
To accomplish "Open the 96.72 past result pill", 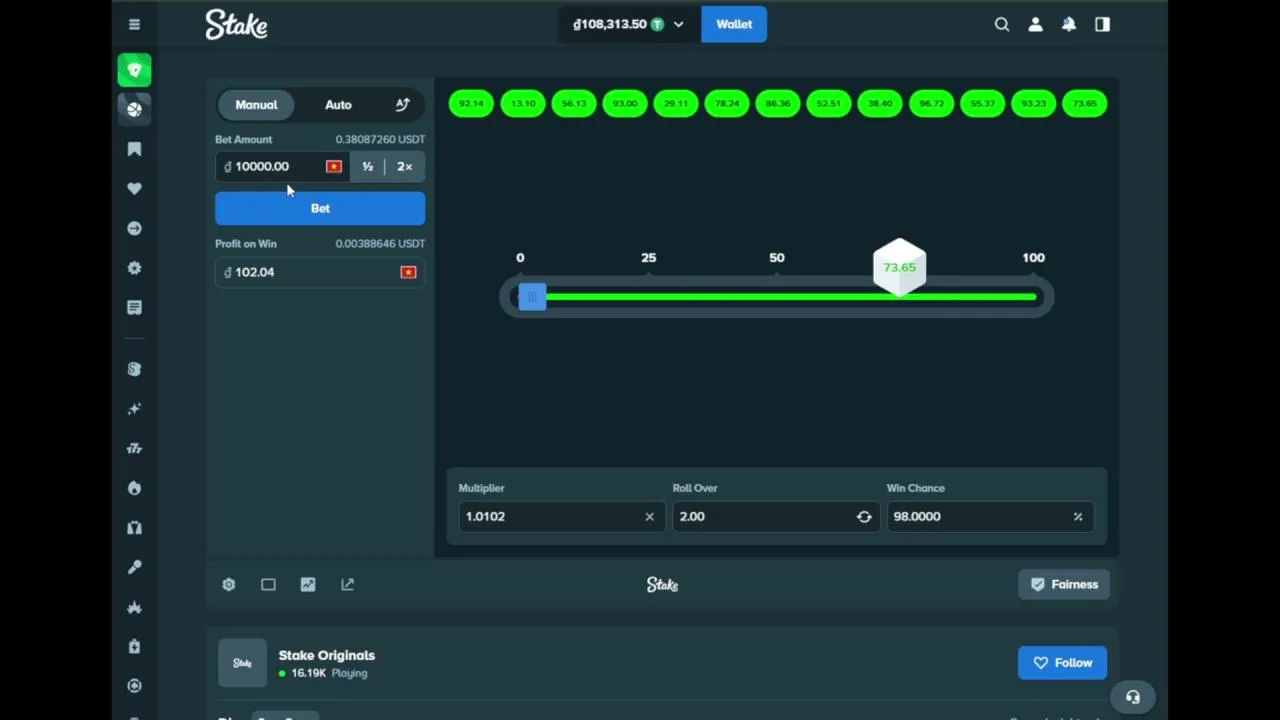I will [931, 103].
